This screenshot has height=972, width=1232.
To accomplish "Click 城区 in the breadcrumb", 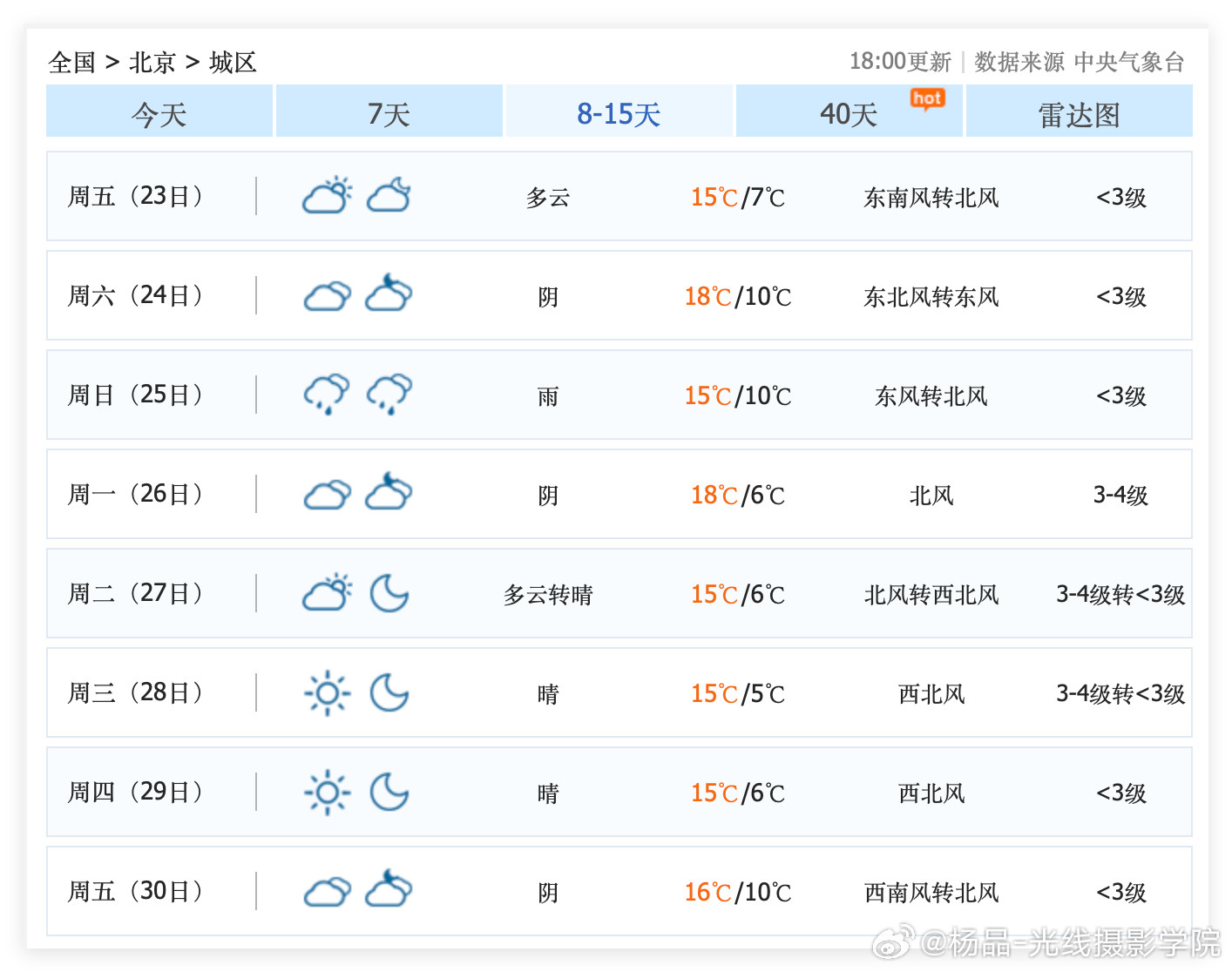I will click(233, 63).
